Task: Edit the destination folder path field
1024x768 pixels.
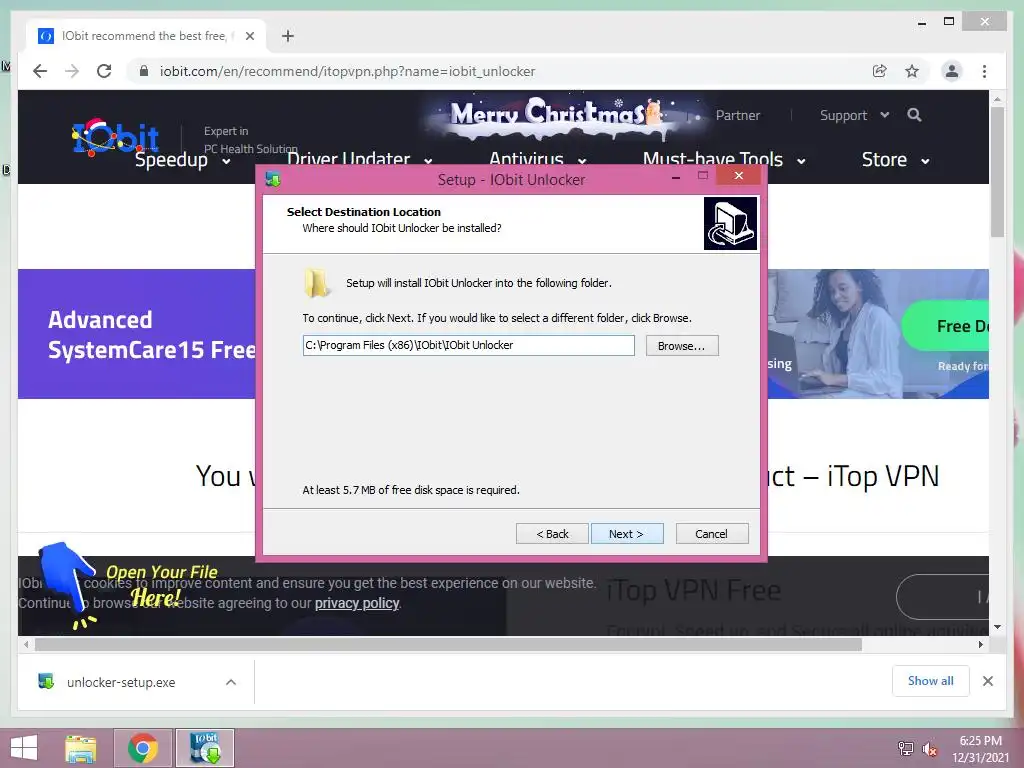Action: click(468, 345)
